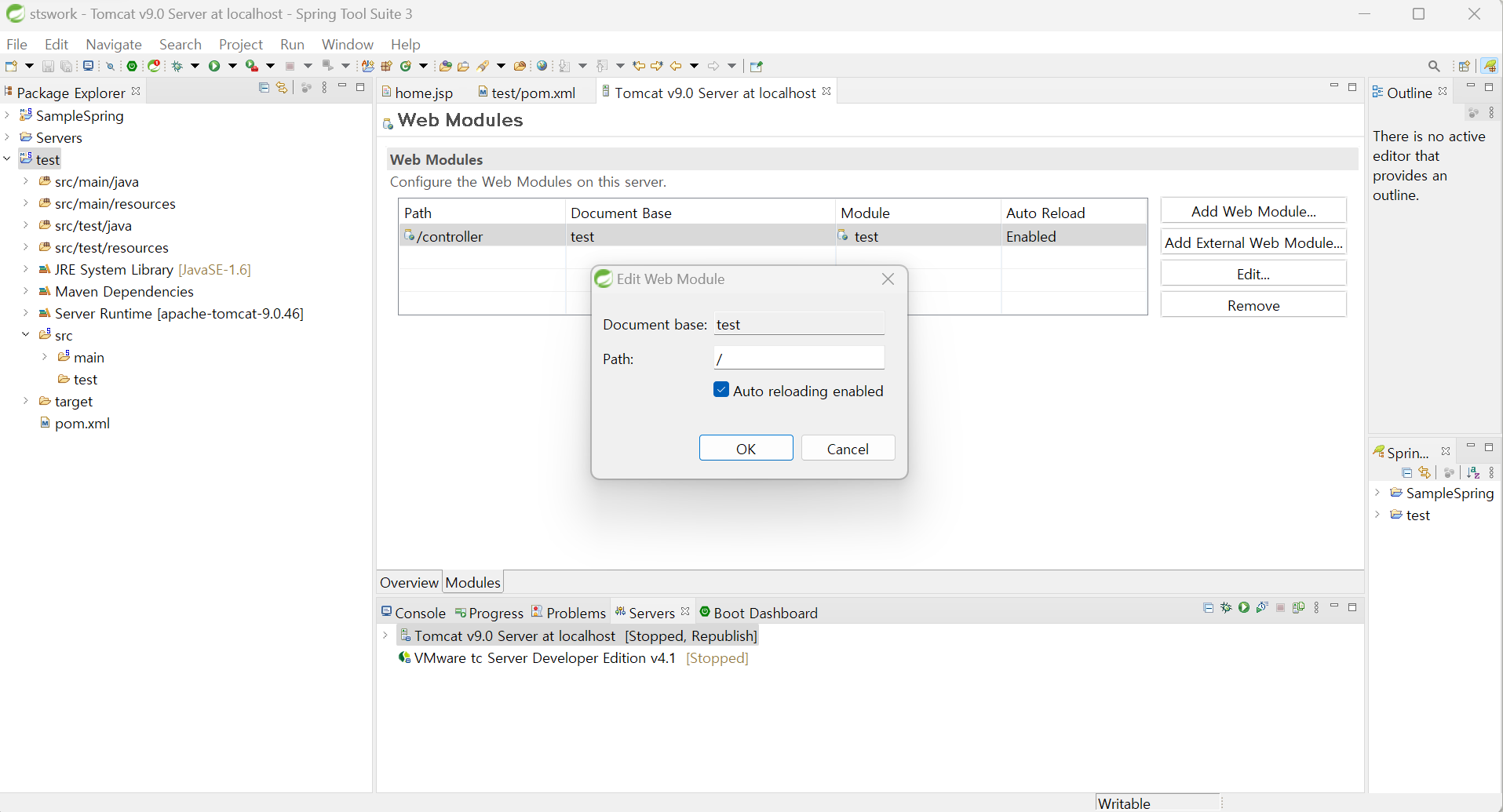The image size is (1503, 812).
Task: Collapse the test project in Package Explorer
Action: (7, 159)
